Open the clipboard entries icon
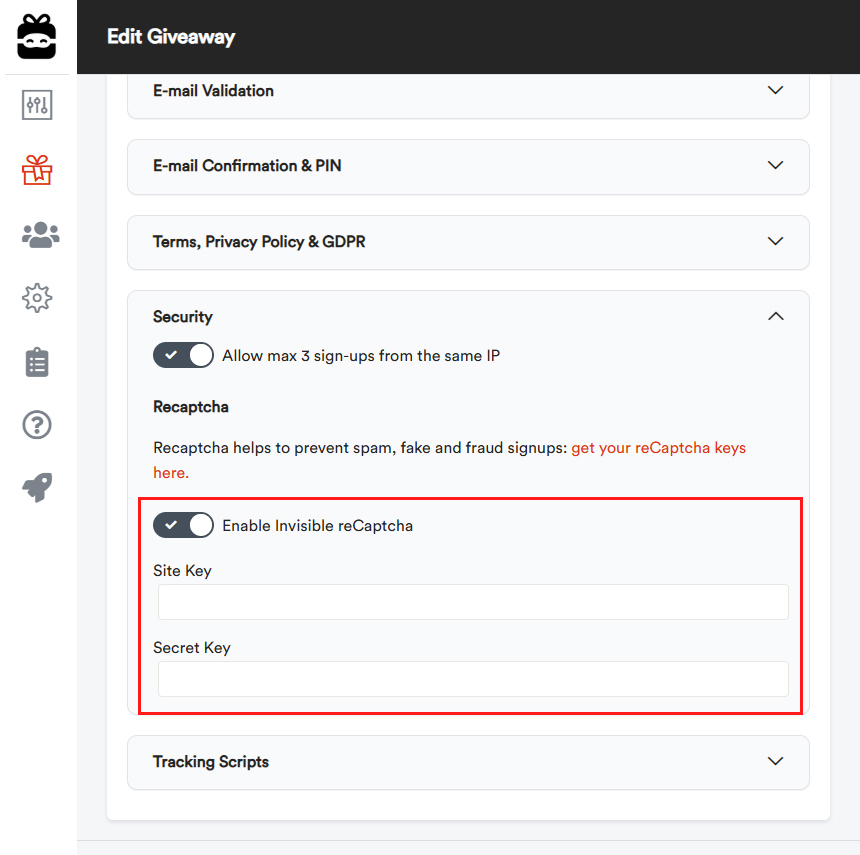860x855 pixels. tap(37, 361)
